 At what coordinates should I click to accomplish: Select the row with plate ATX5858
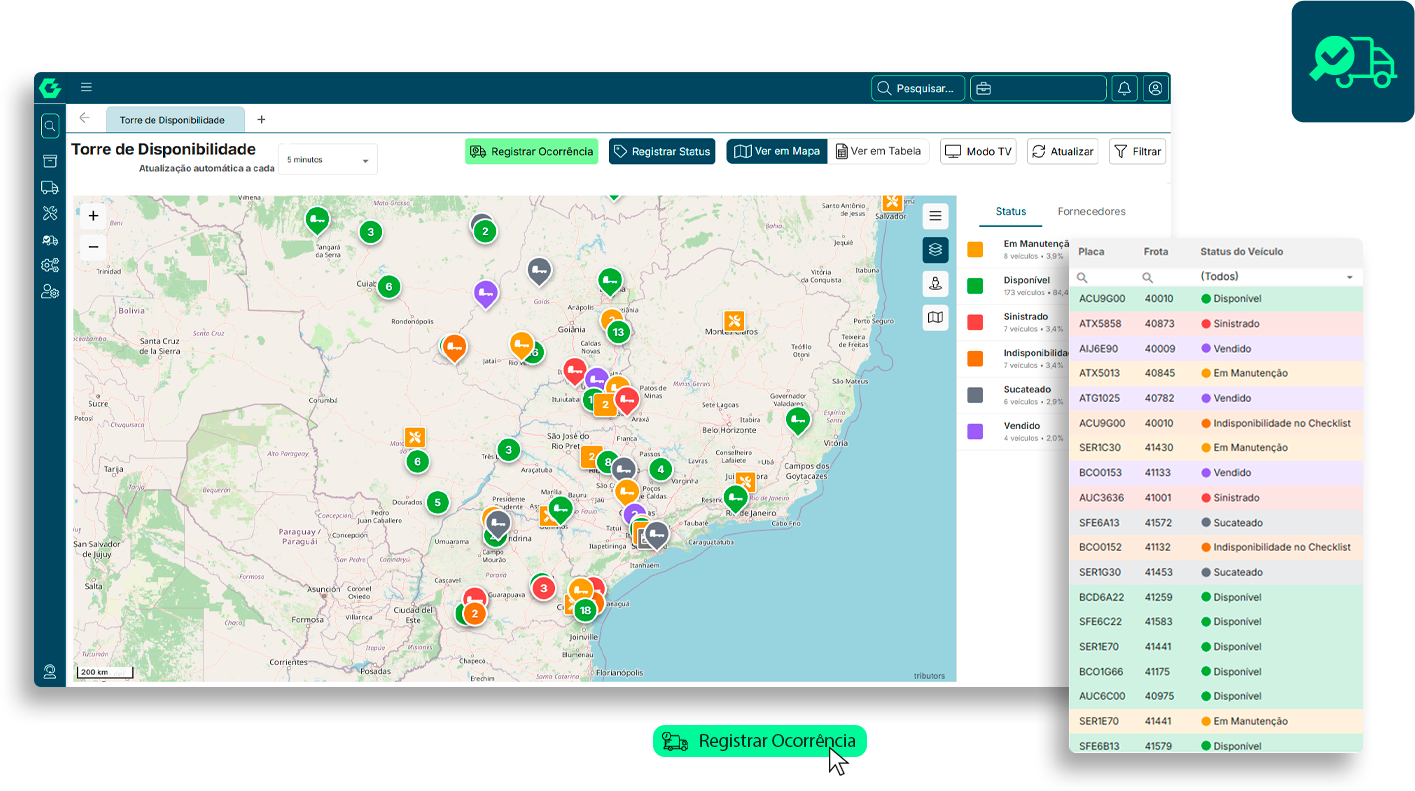coord(1215,324)
